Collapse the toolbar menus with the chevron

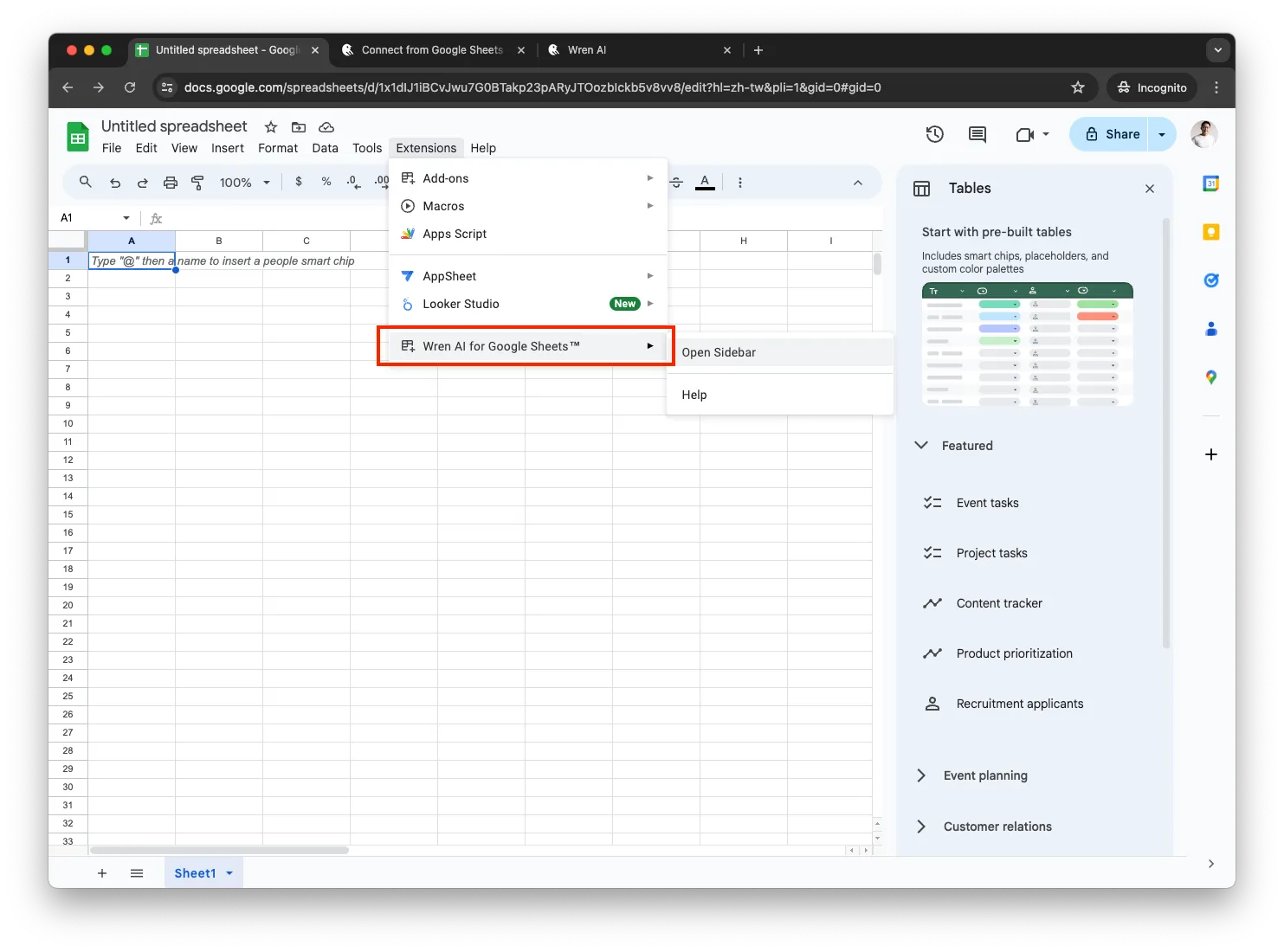coord(858,183)
